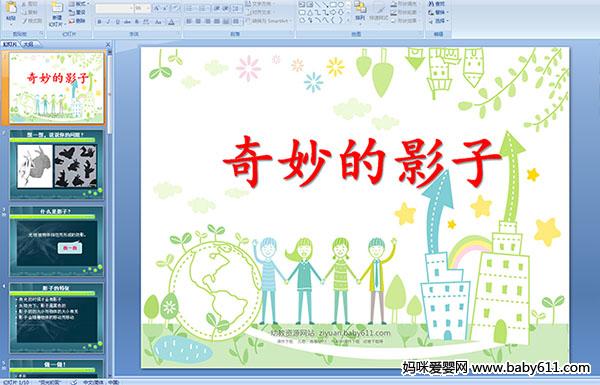Select slide 2 thumbnail with rabbit shadows
The height and width of the screenshot is (385, 600).
56,165
